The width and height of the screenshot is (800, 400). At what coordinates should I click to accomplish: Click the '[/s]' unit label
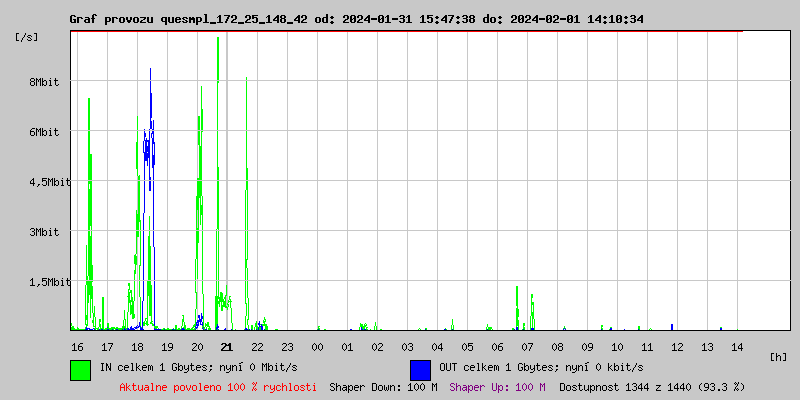tap(27, 37)
